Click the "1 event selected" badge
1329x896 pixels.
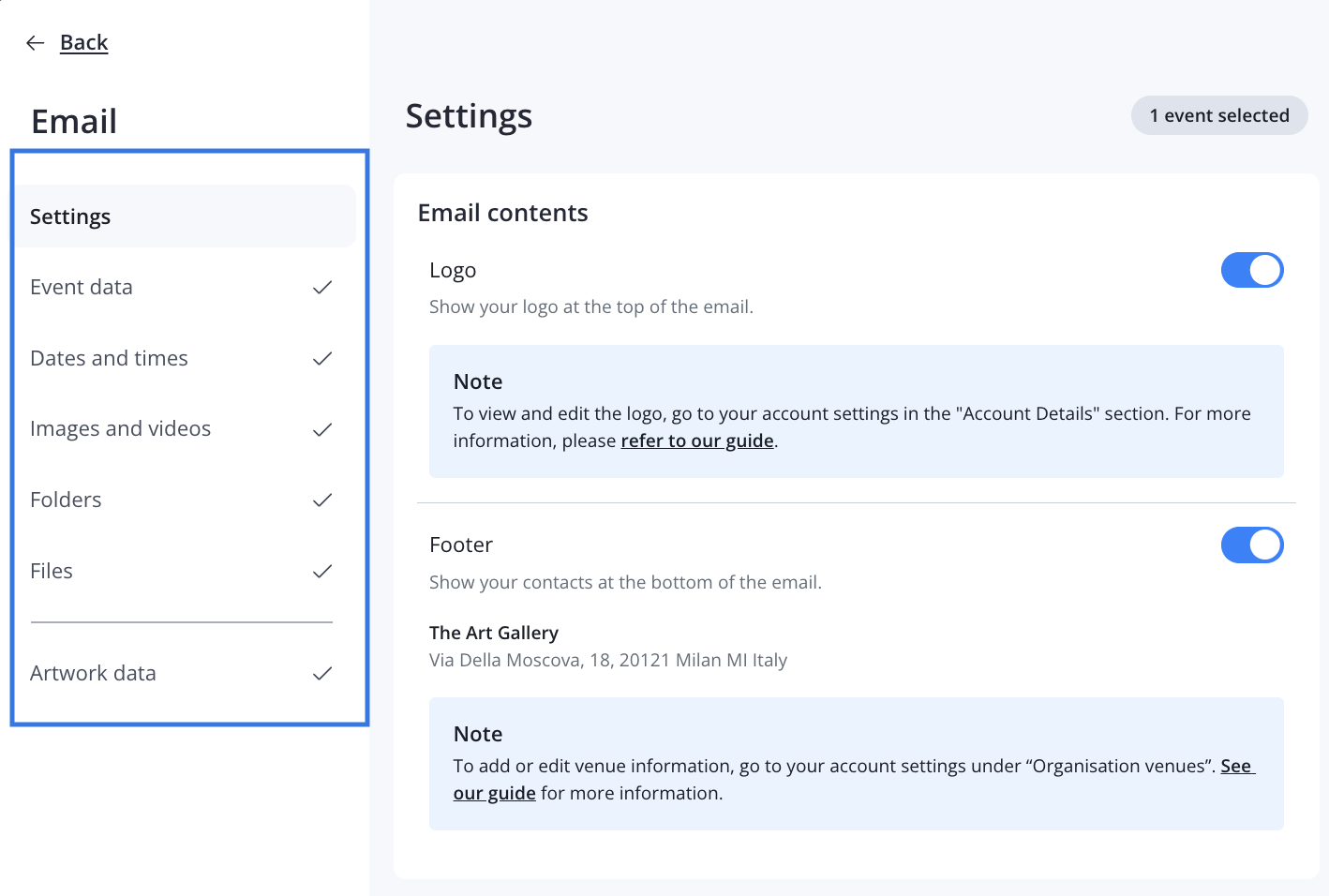pyautogui.click(x=1218, y=116)
